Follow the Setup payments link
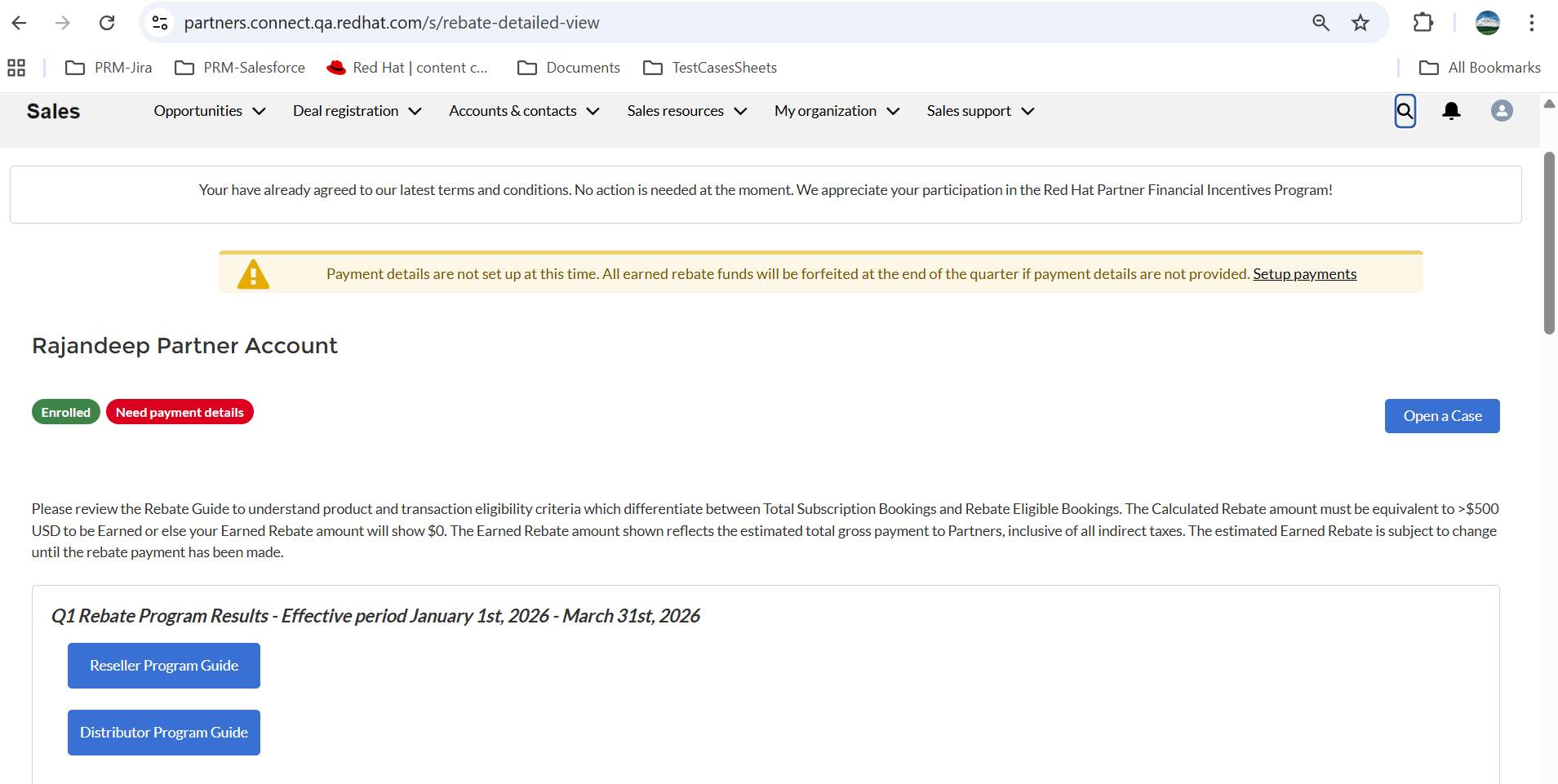Viewport: 1558px width, 784px height. [1304, 274]
